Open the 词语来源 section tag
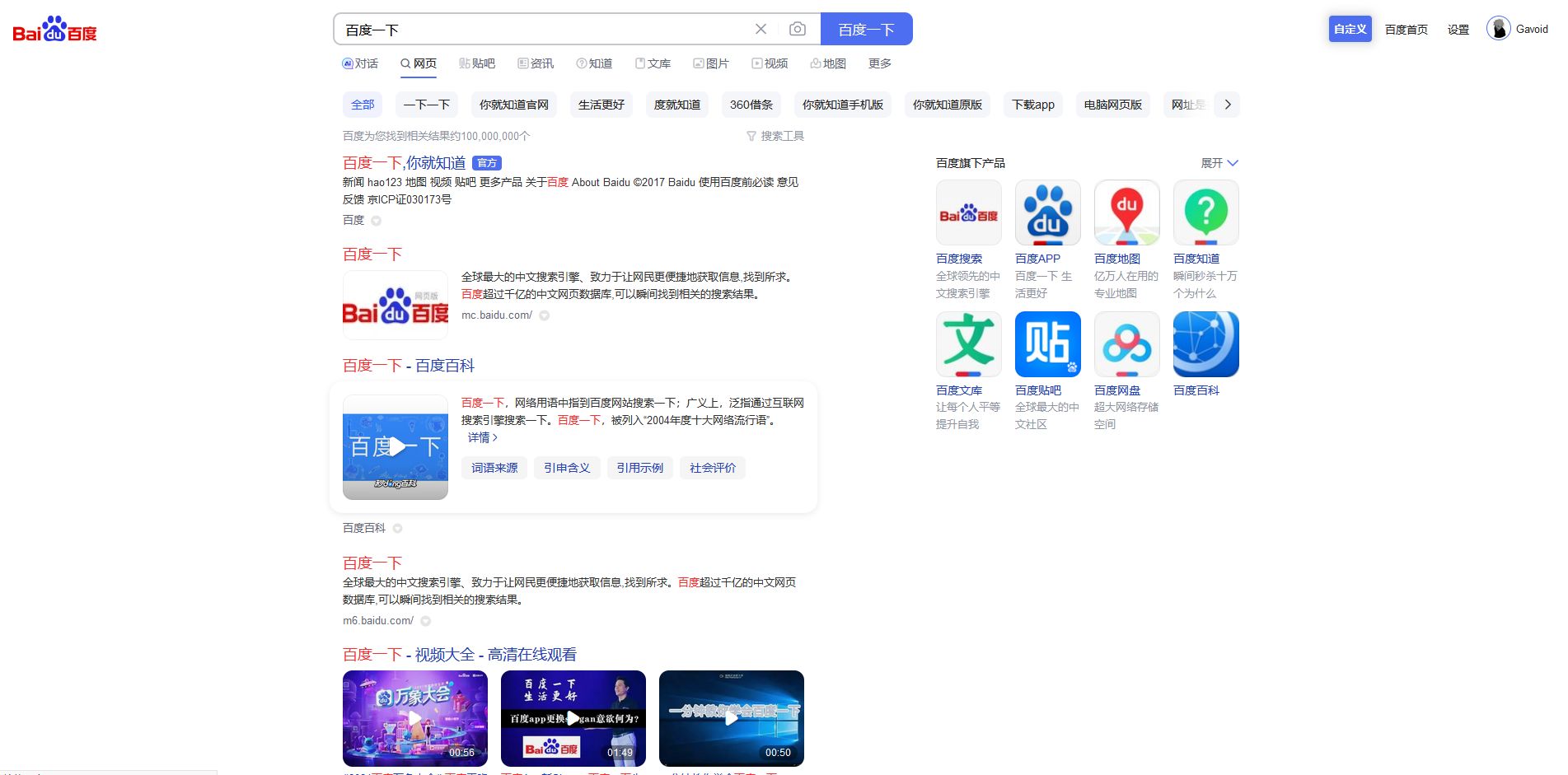 point(494,468)
